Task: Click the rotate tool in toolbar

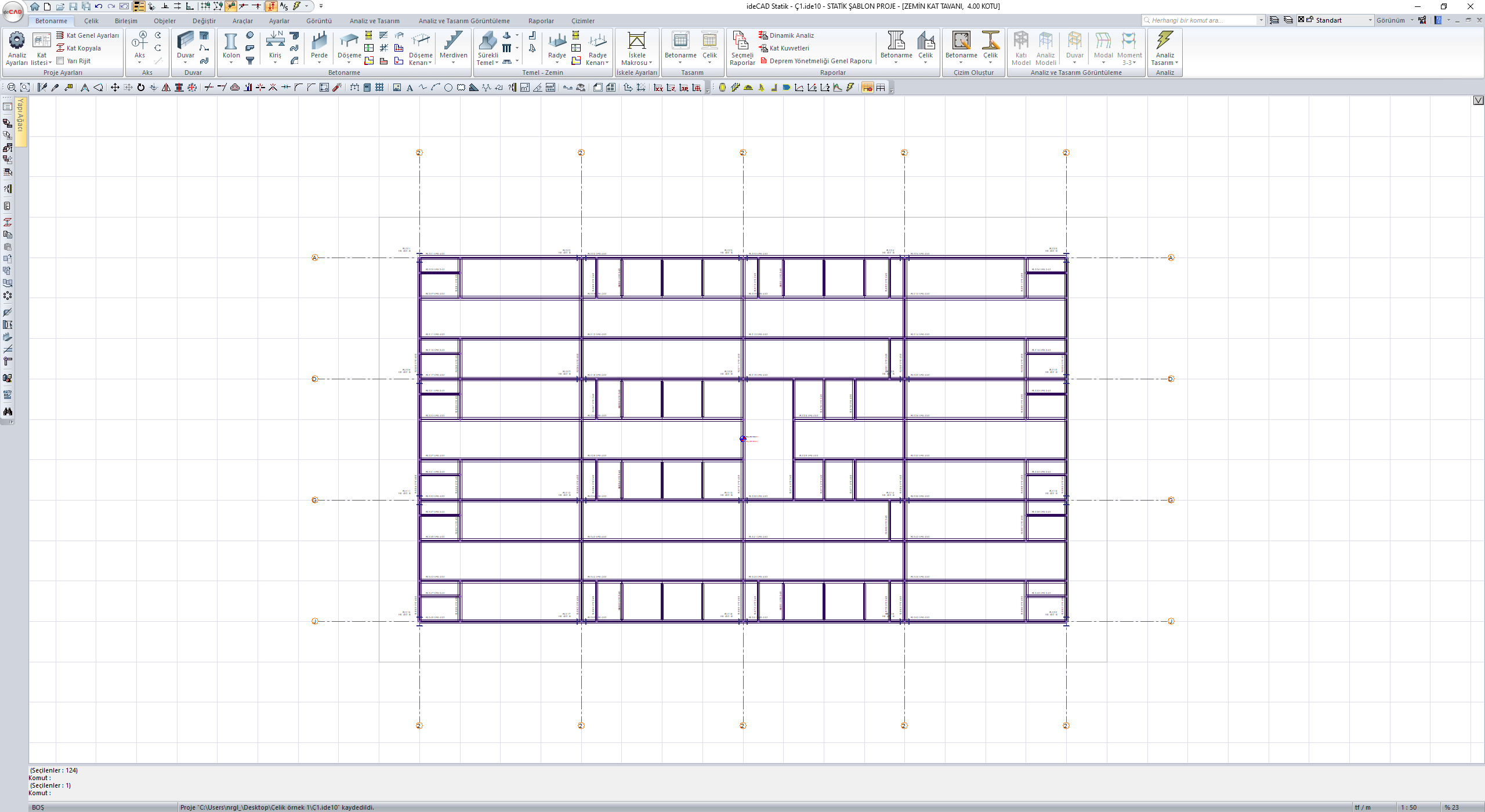Action: click(141, 88)
